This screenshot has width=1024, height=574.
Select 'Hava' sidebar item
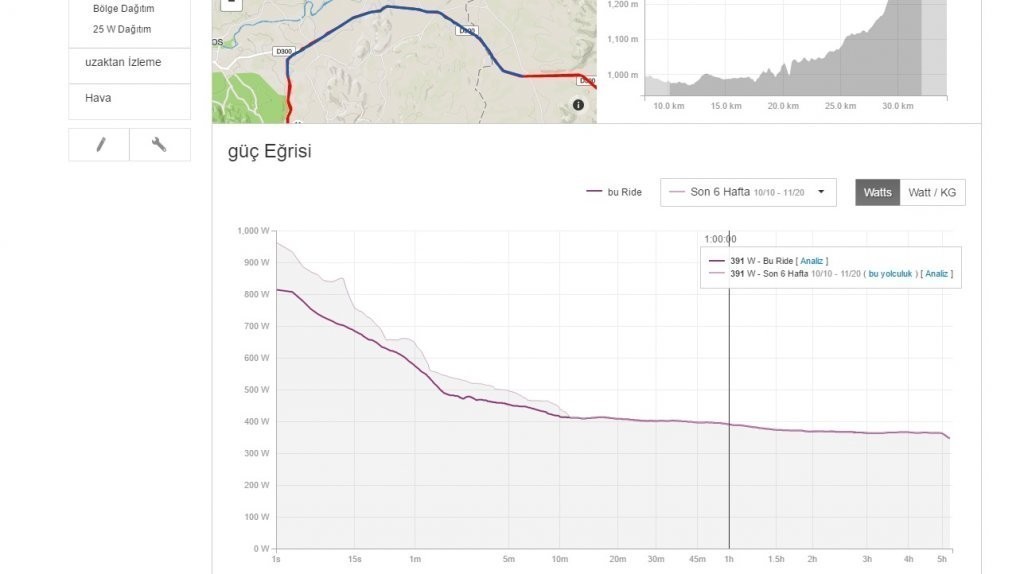[98, 98]
